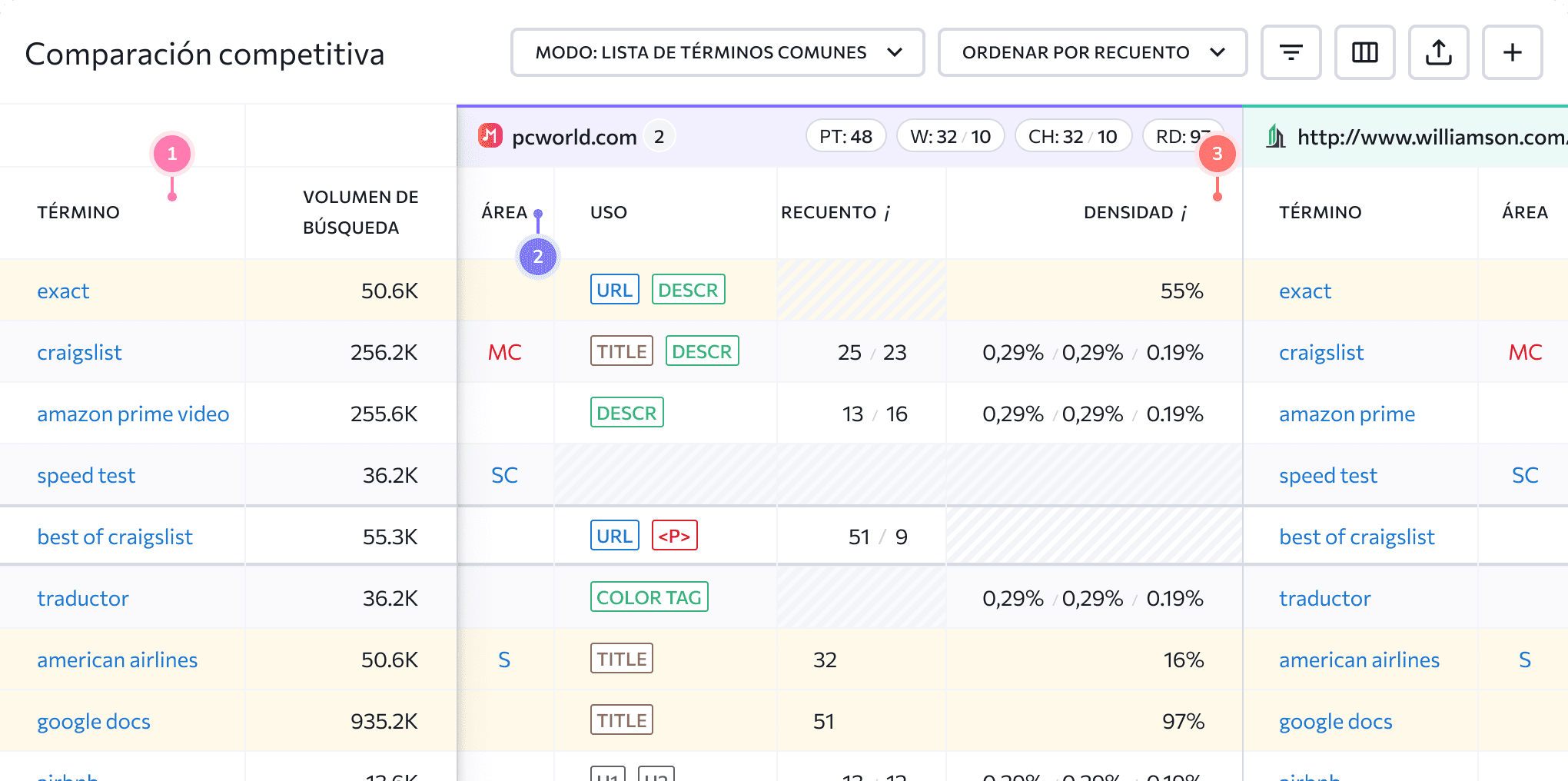1568x781 pixels.
Task: Open the speed test term in left column
Action: click(86, 475)
